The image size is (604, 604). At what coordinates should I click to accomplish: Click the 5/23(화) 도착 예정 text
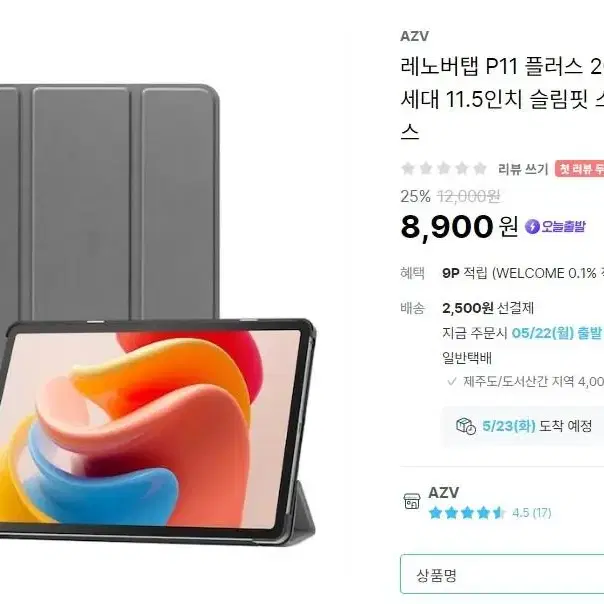(537, 426)
